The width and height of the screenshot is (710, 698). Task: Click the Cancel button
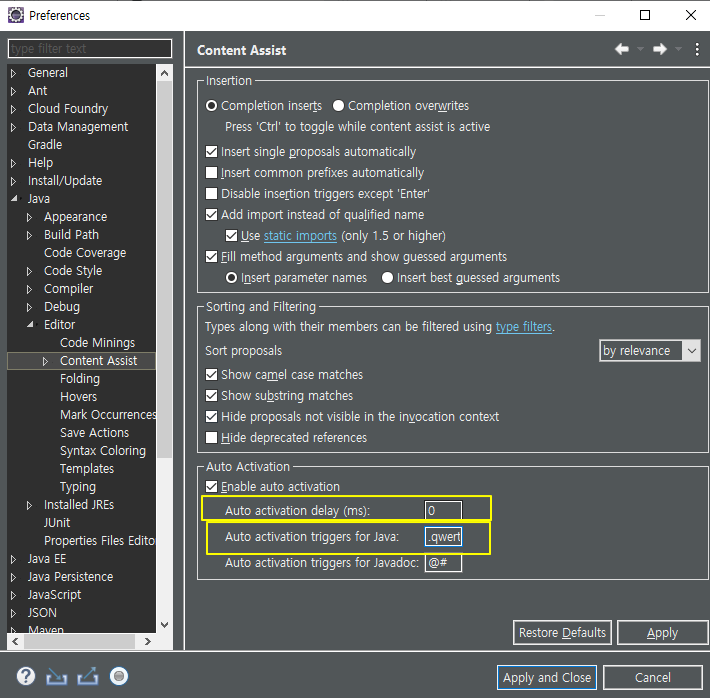(x=652, y=678)
